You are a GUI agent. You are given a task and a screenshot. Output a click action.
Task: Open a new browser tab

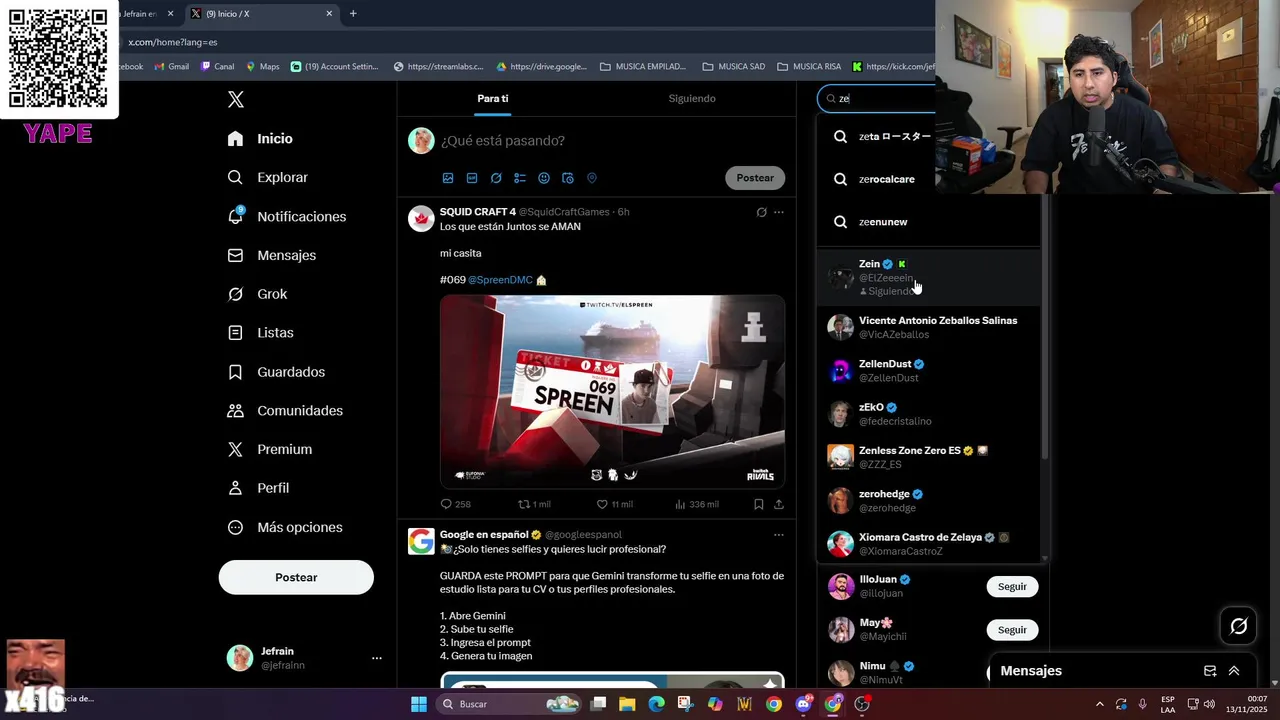point(353,14)
